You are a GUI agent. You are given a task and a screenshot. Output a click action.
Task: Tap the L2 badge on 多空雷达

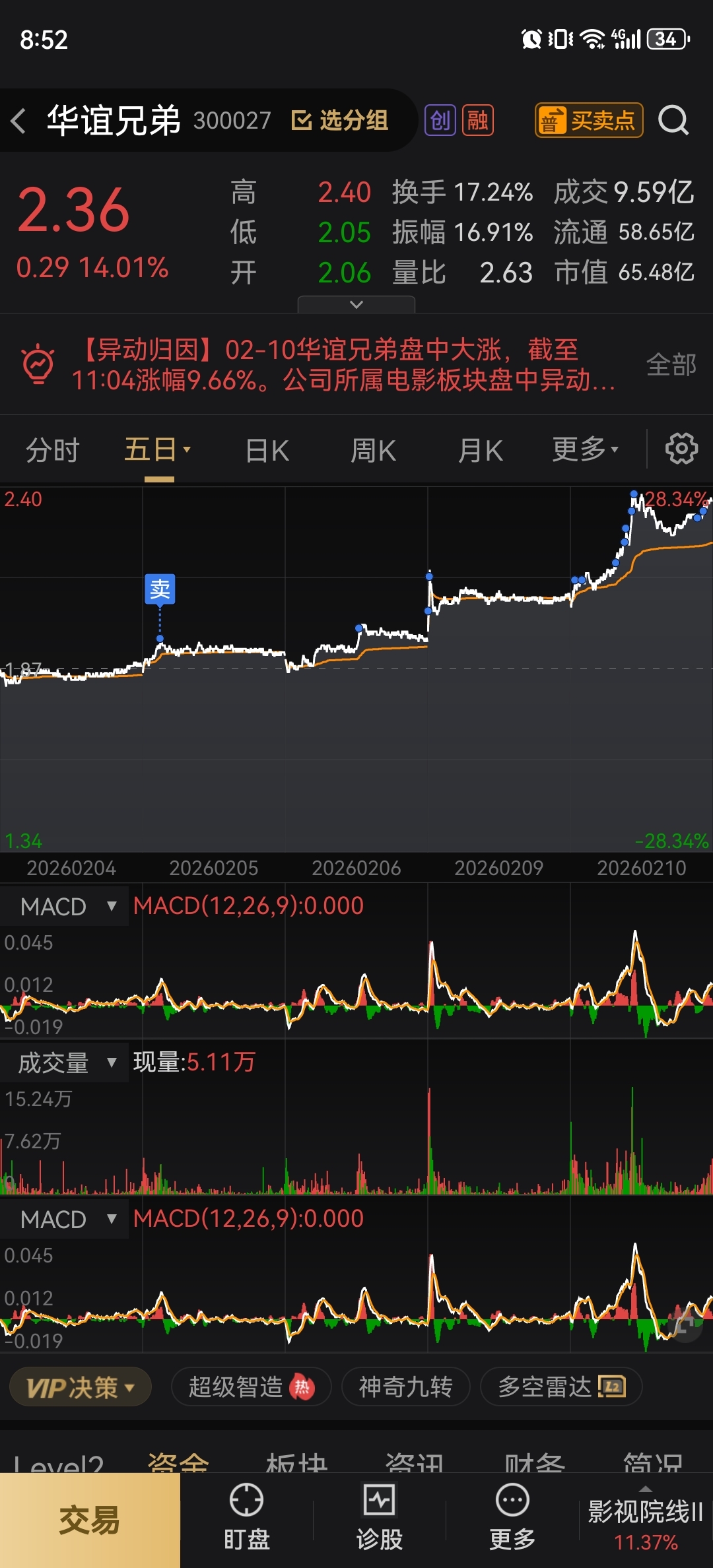click(612, 1387)
